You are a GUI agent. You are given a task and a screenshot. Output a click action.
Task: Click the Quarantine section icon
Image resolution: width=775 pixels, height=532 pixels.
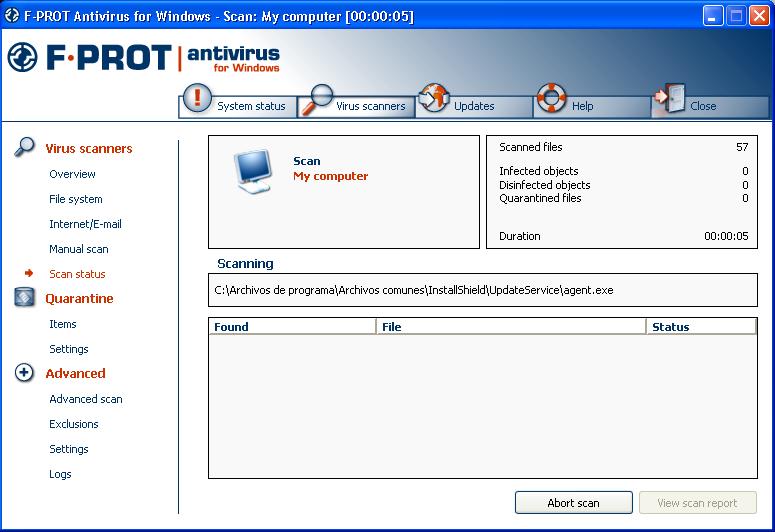click(x=25, y=297)
